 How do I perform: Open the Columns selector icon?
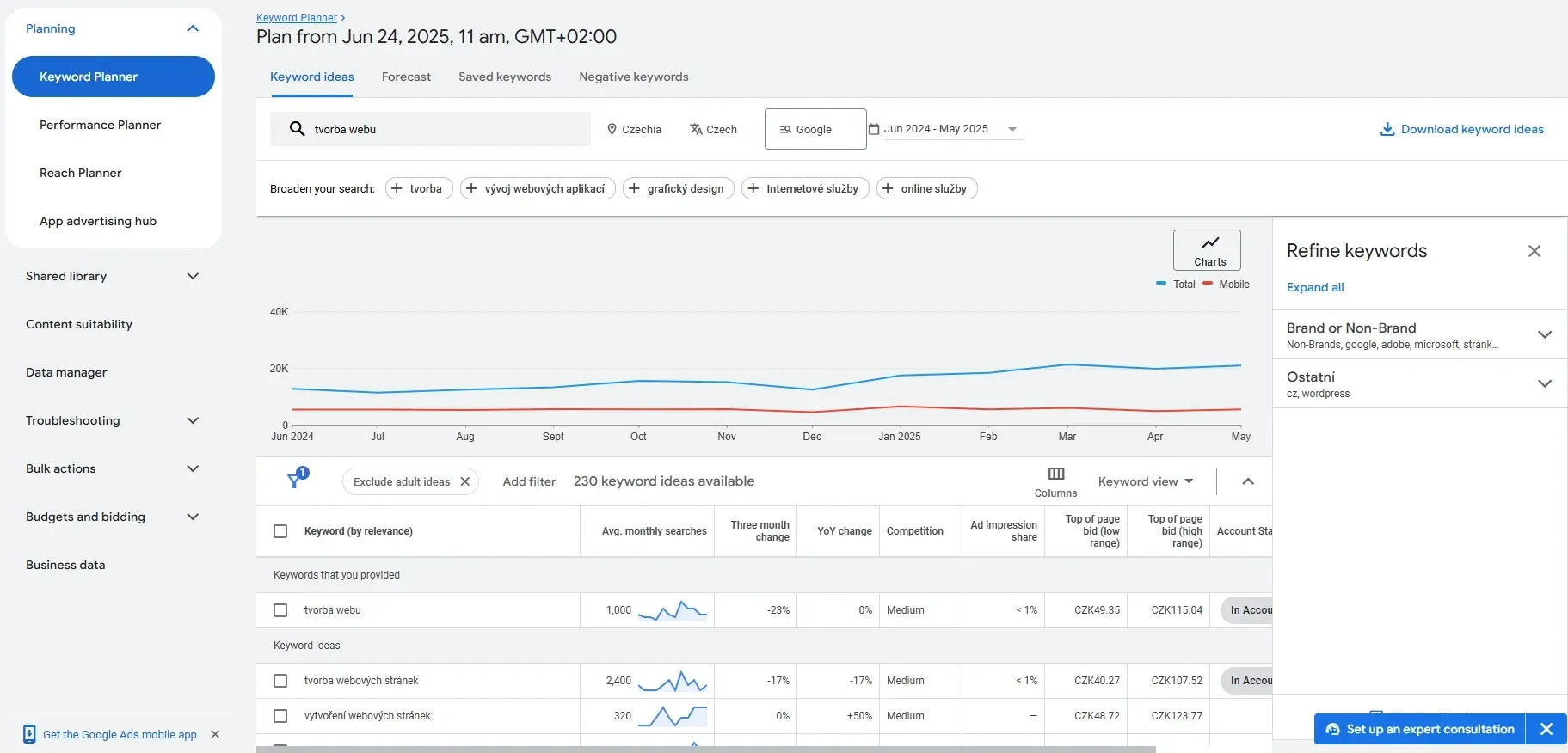coord(1056,474)
